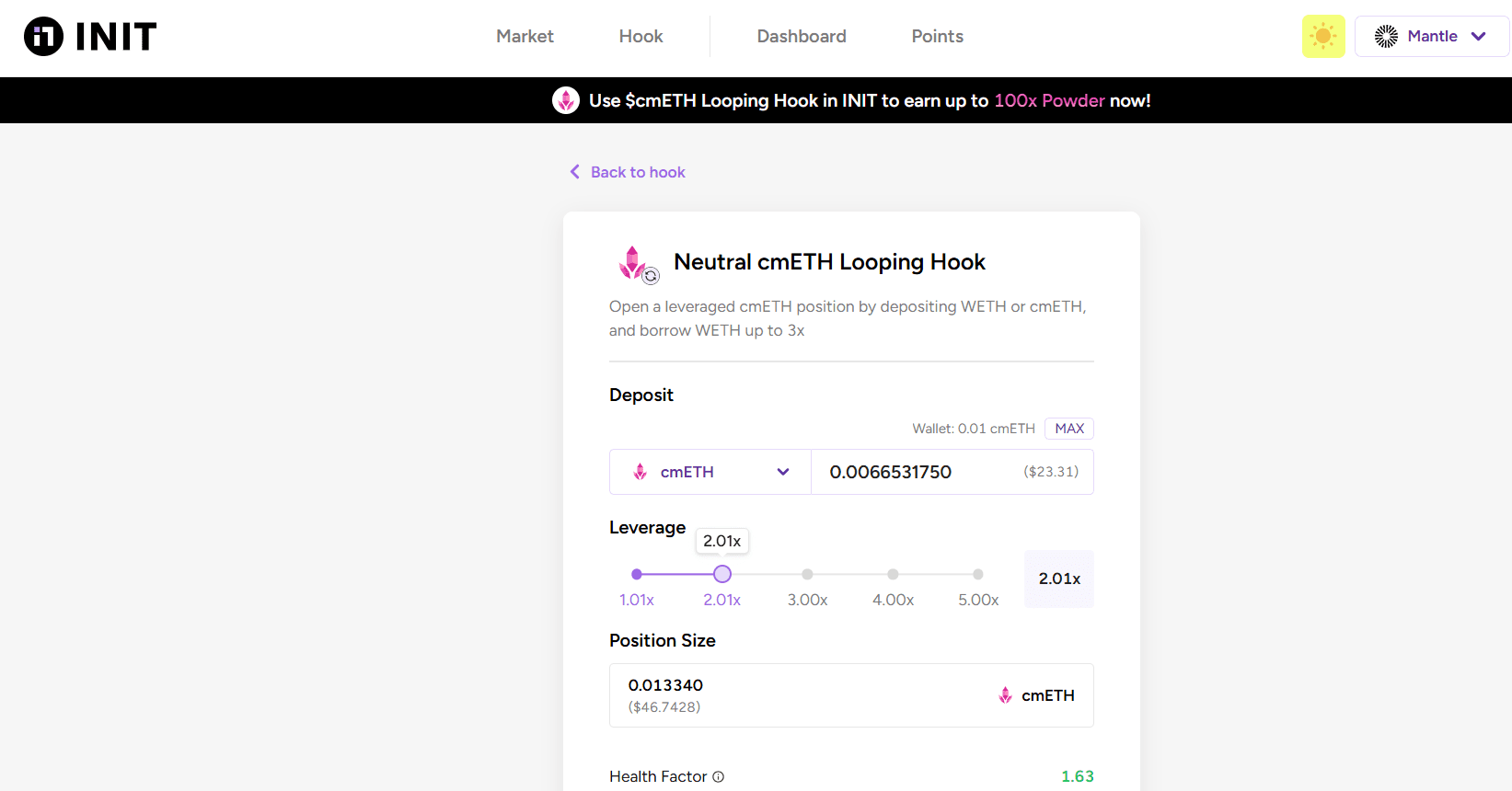This screenshot has height=791, width=1512.
Task: Toggle light mode sun icon
Action: pyautogui.click(x=1322, y=37)
